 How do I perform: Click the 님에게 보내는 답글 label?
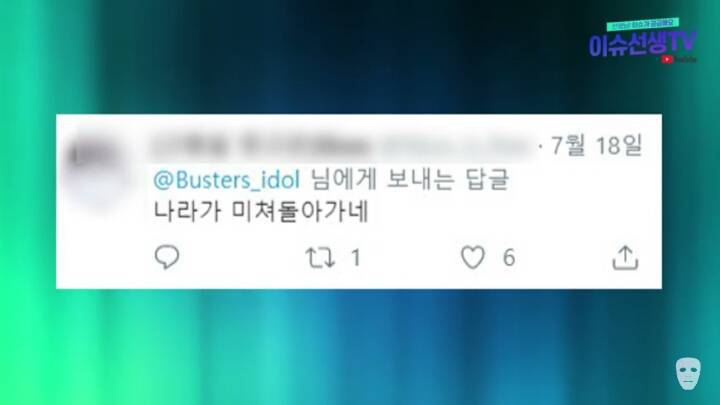click(x=410, y=180)
